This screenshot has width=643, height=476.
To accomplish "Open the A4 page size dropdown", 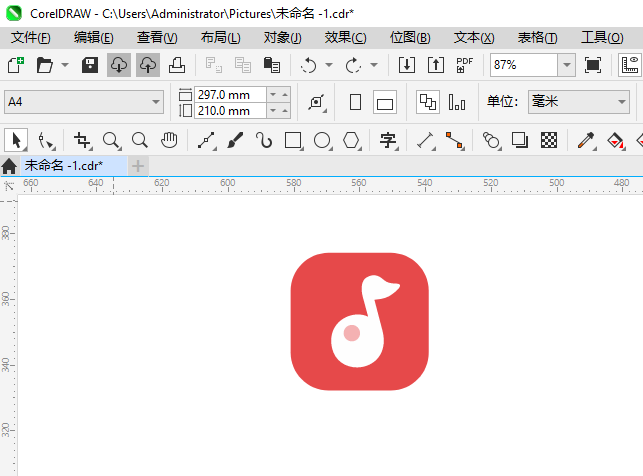I will [x=84, y=102].
